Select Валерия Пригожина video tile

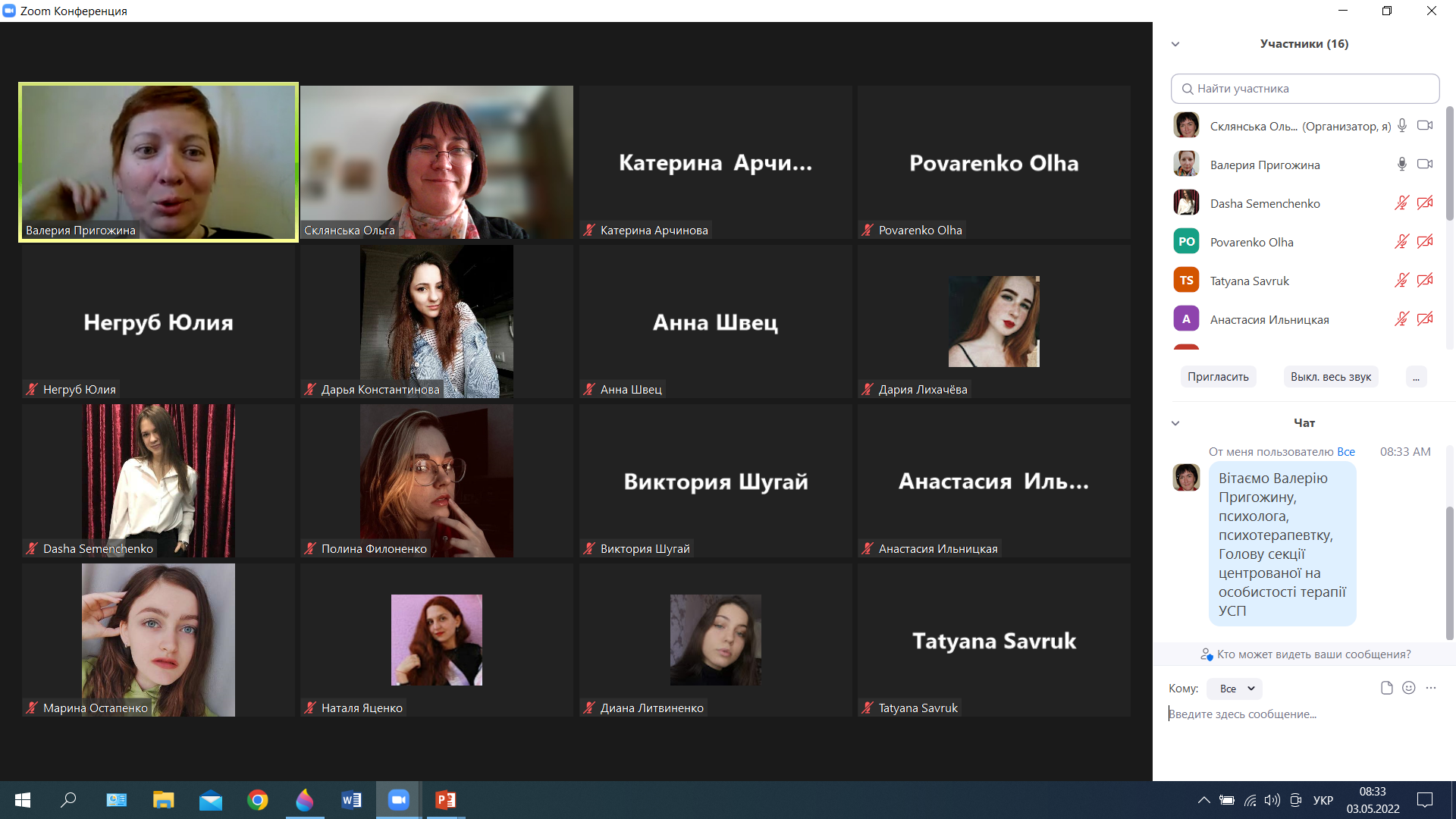(158, 162)
